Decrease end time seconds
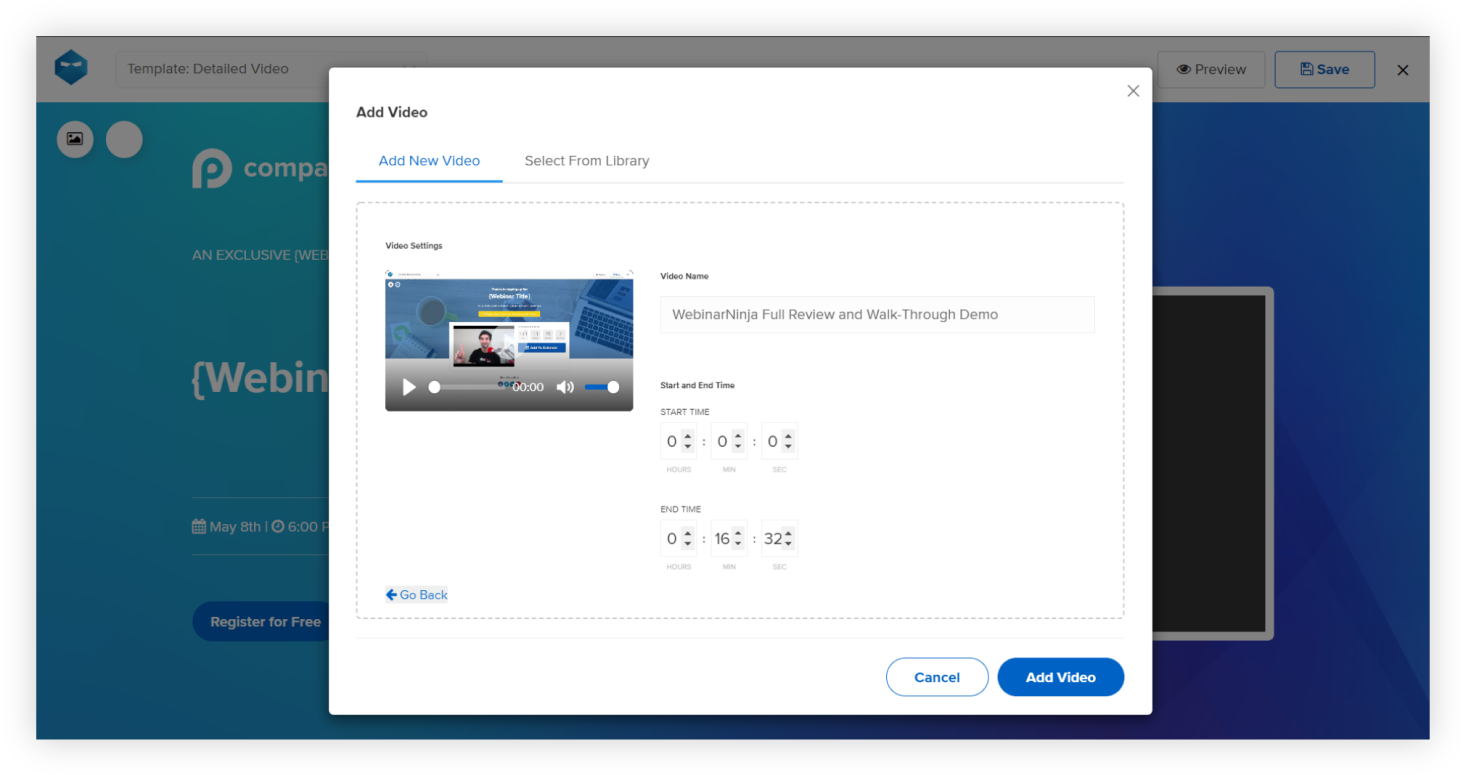This screenshot has height=775, width=1466. 788,543
